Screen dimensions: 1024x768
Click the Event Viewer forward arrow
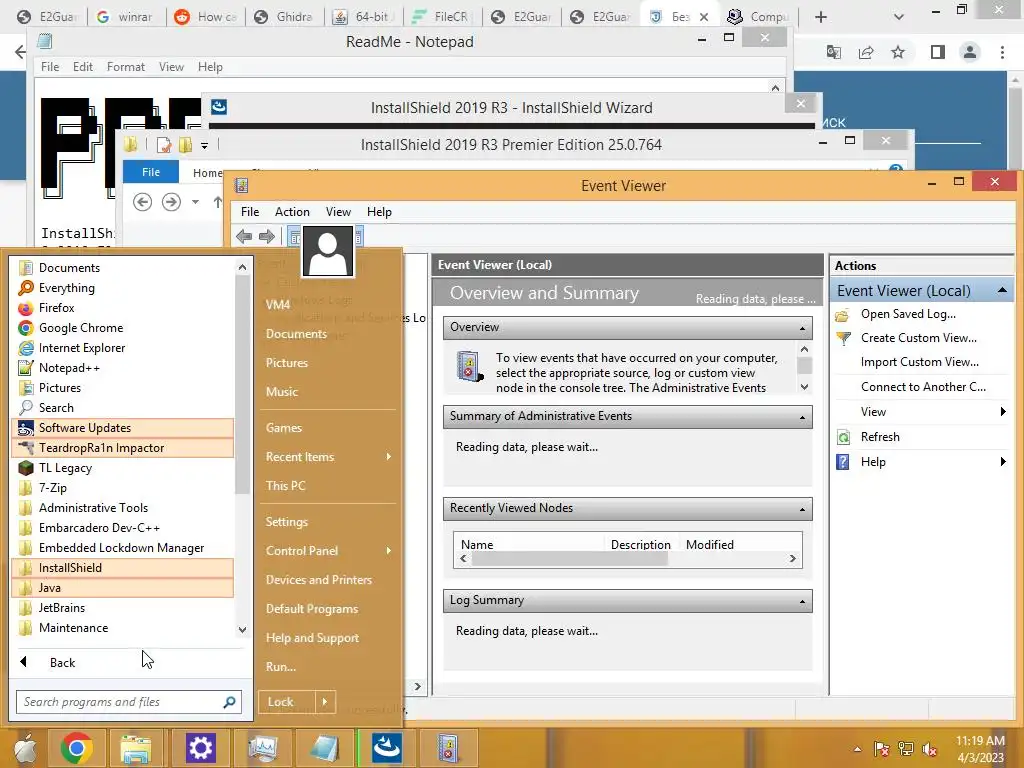(266, 236)
